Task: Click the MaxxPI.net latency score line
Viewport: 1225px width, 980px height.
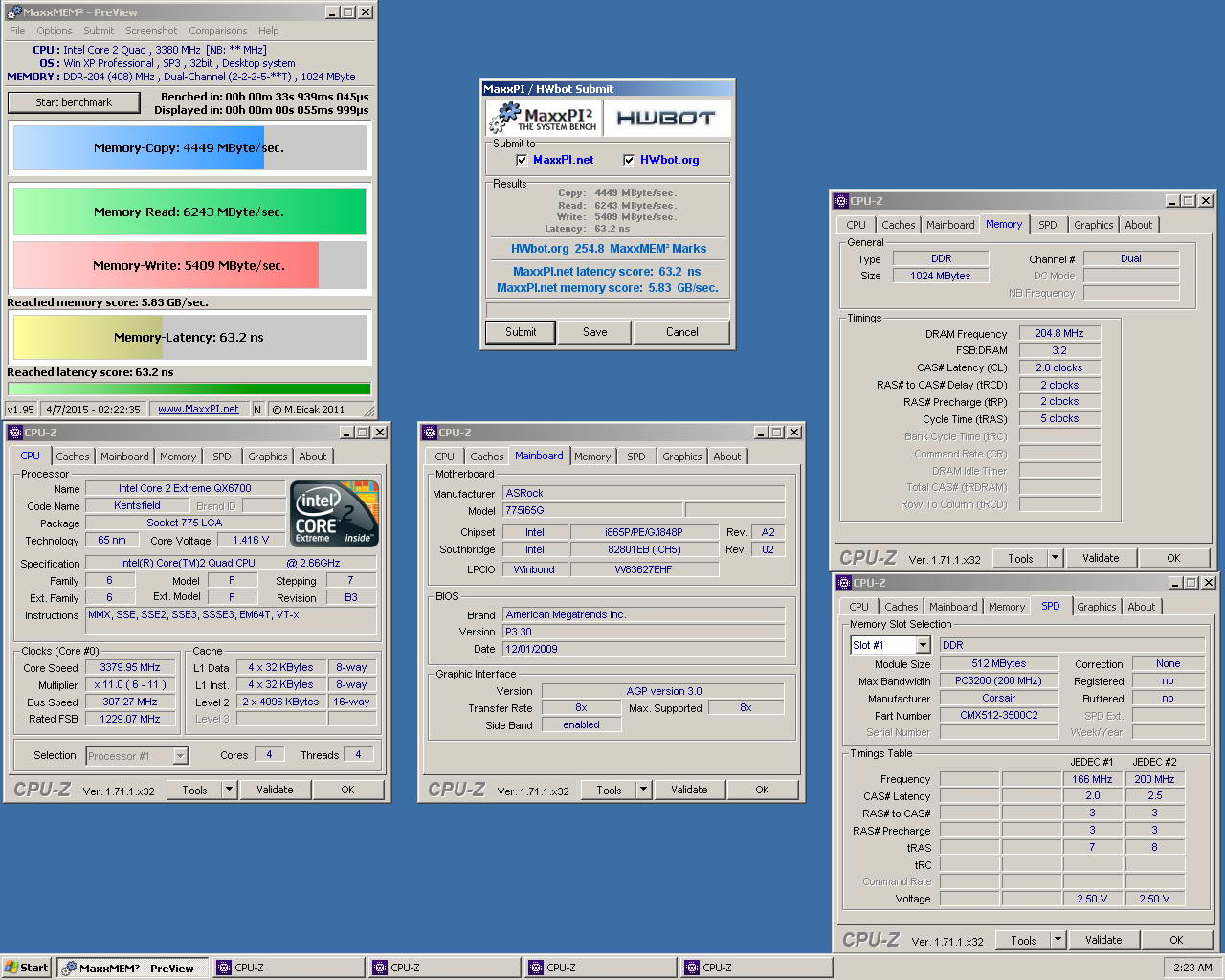Action: pos(607,271)
